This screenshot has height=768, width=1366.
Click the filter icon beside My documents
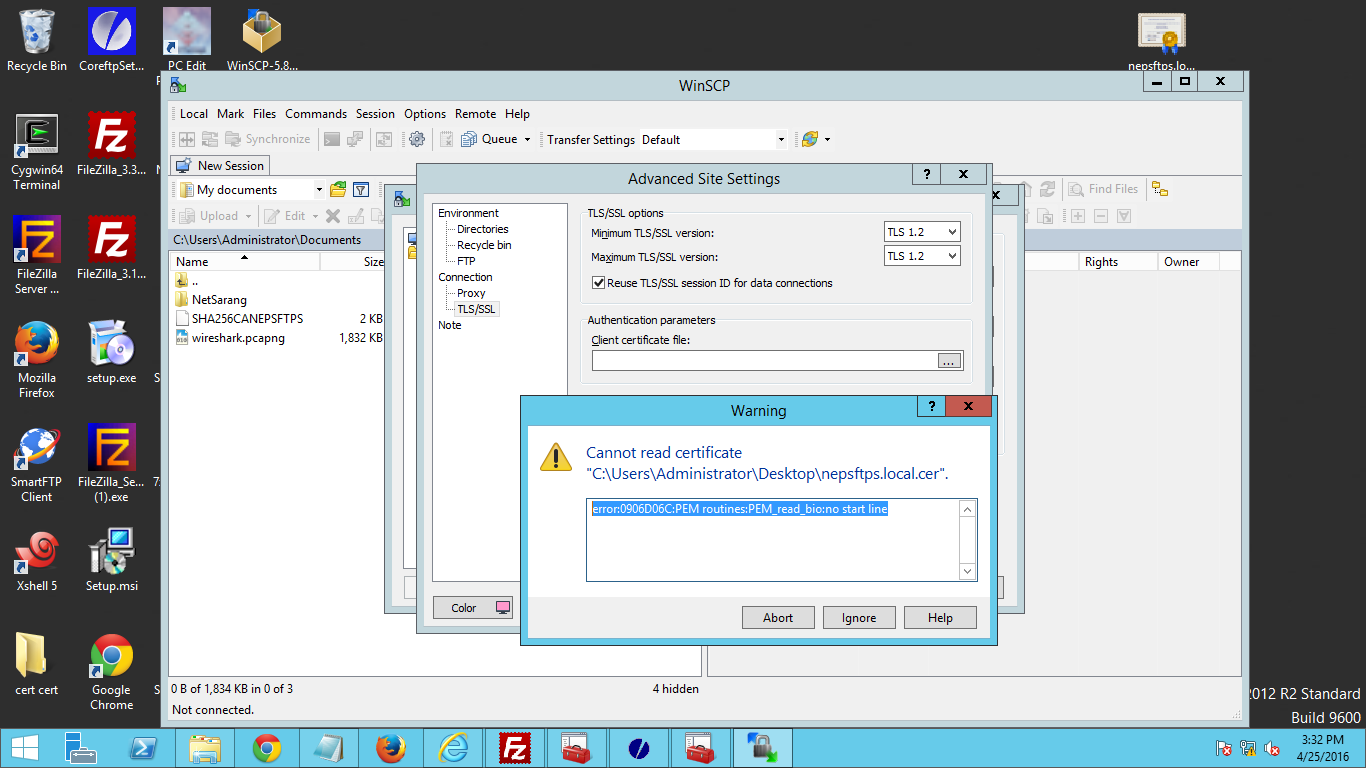point(362,190)
